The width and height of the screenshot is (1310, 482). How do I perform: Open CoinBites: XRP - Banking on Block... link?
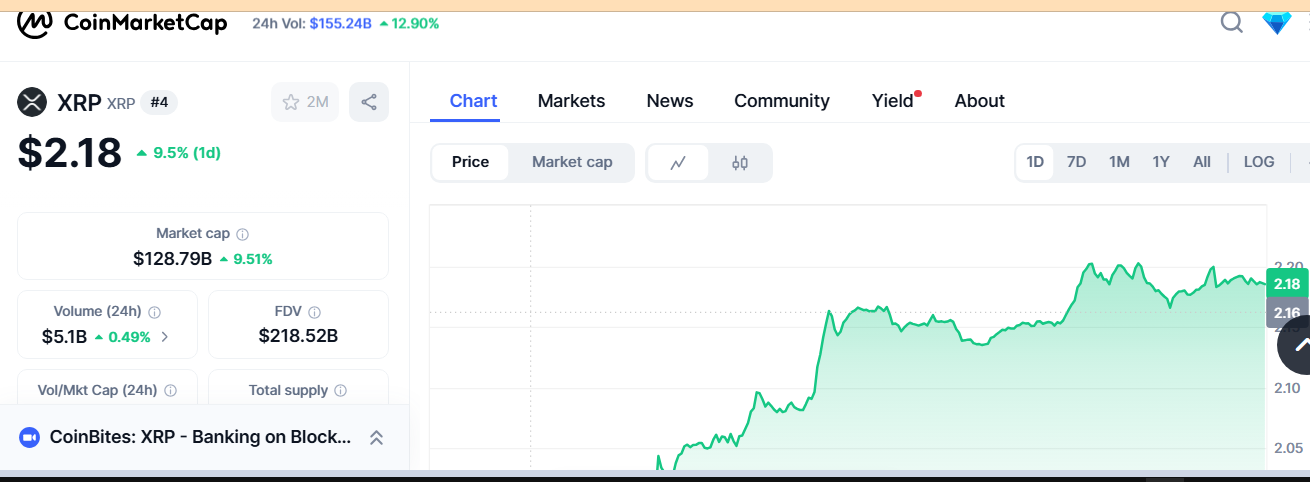pos(200,437)
